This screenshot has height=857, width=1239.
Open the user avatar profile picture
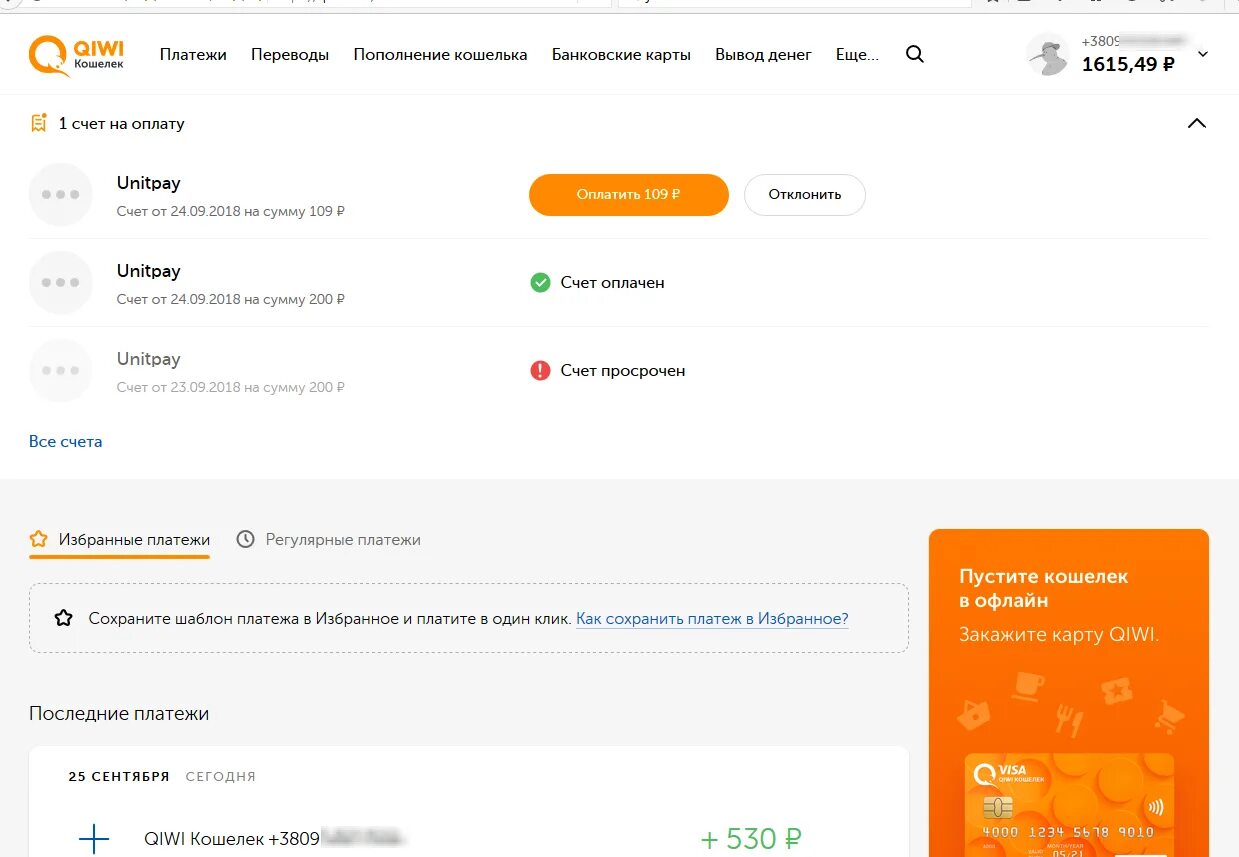(1048, 55)
